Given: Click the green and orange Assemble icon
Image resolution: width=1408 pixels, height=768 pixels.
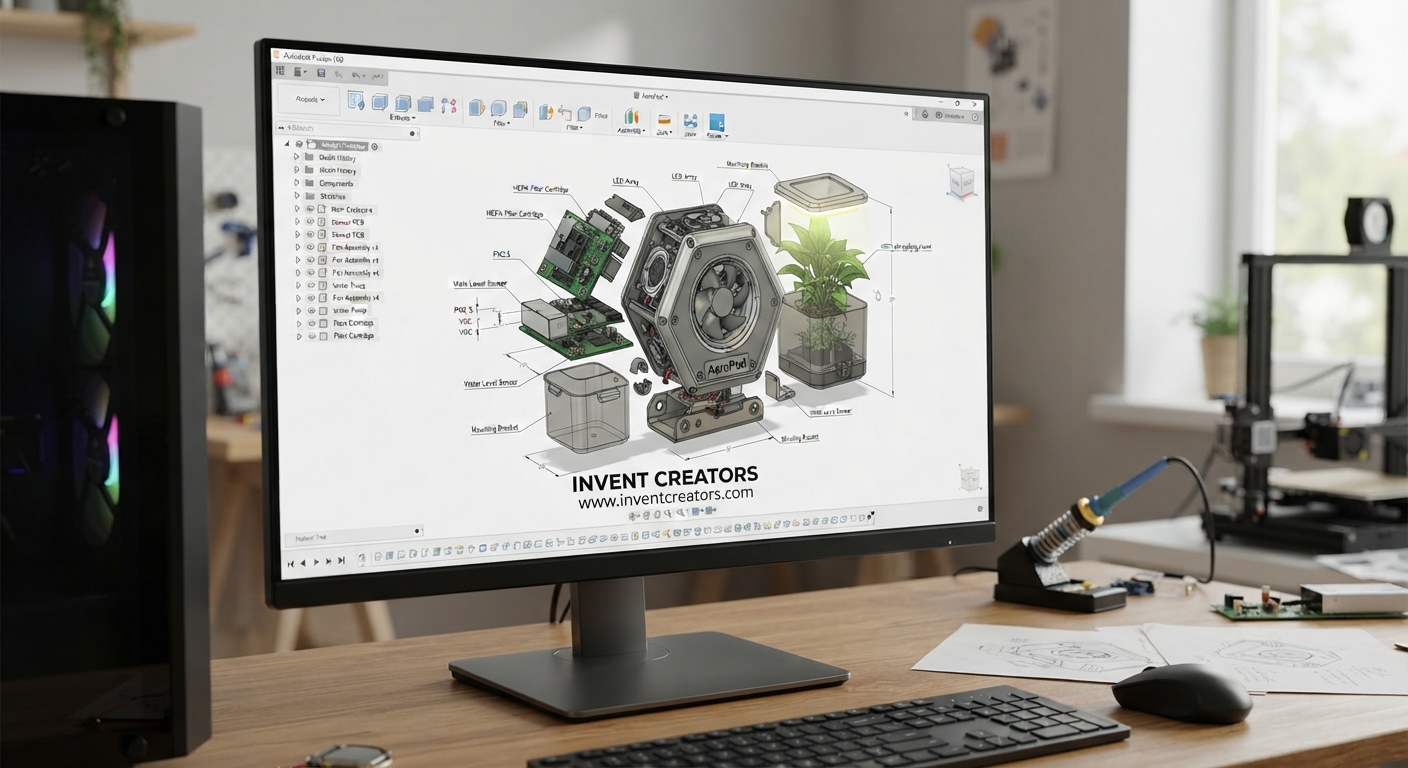Looking at the screenshot, I should tap(631, 116).
